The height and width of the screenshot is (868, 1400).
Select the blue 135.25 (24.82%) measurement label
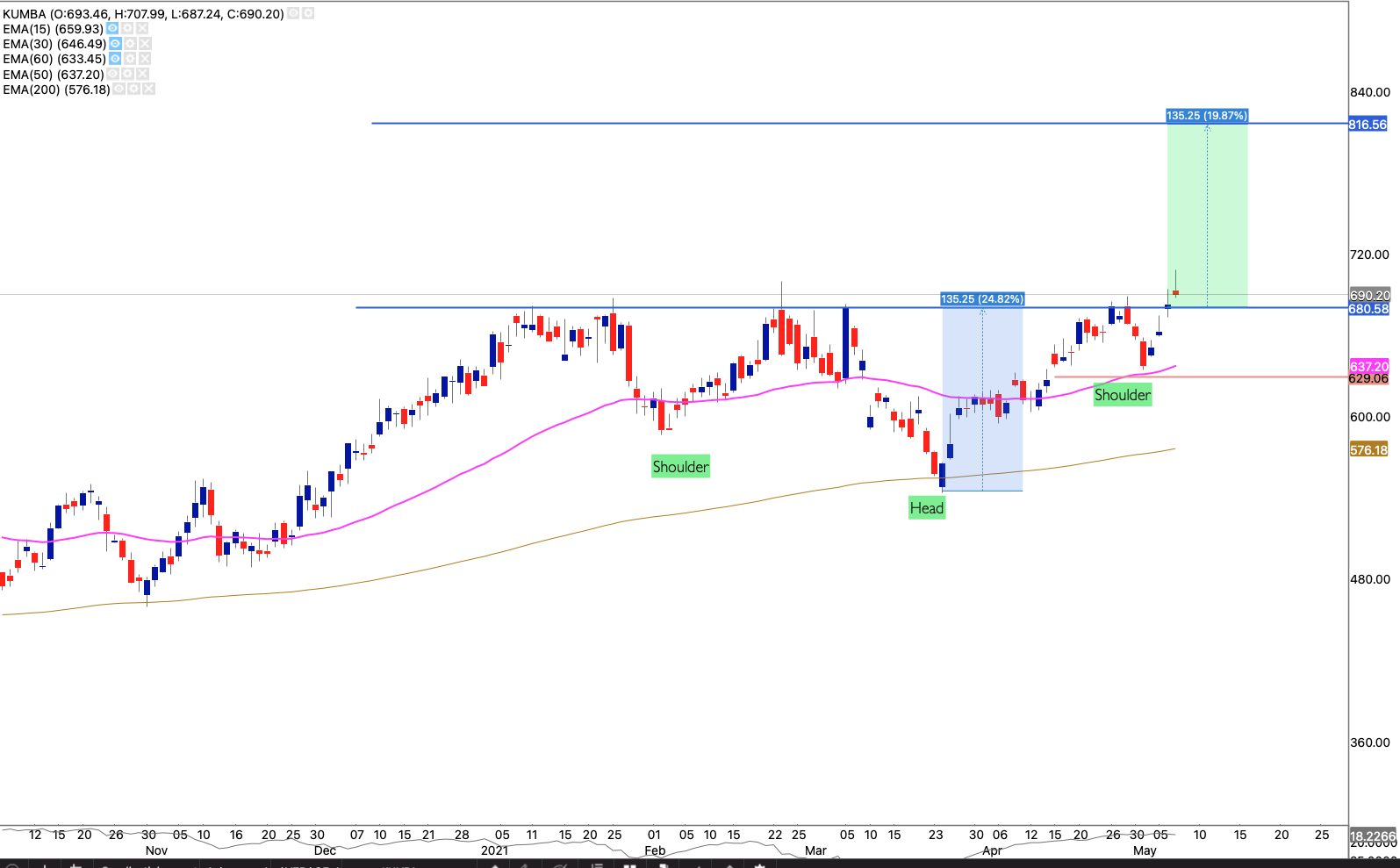click(981, 299)
